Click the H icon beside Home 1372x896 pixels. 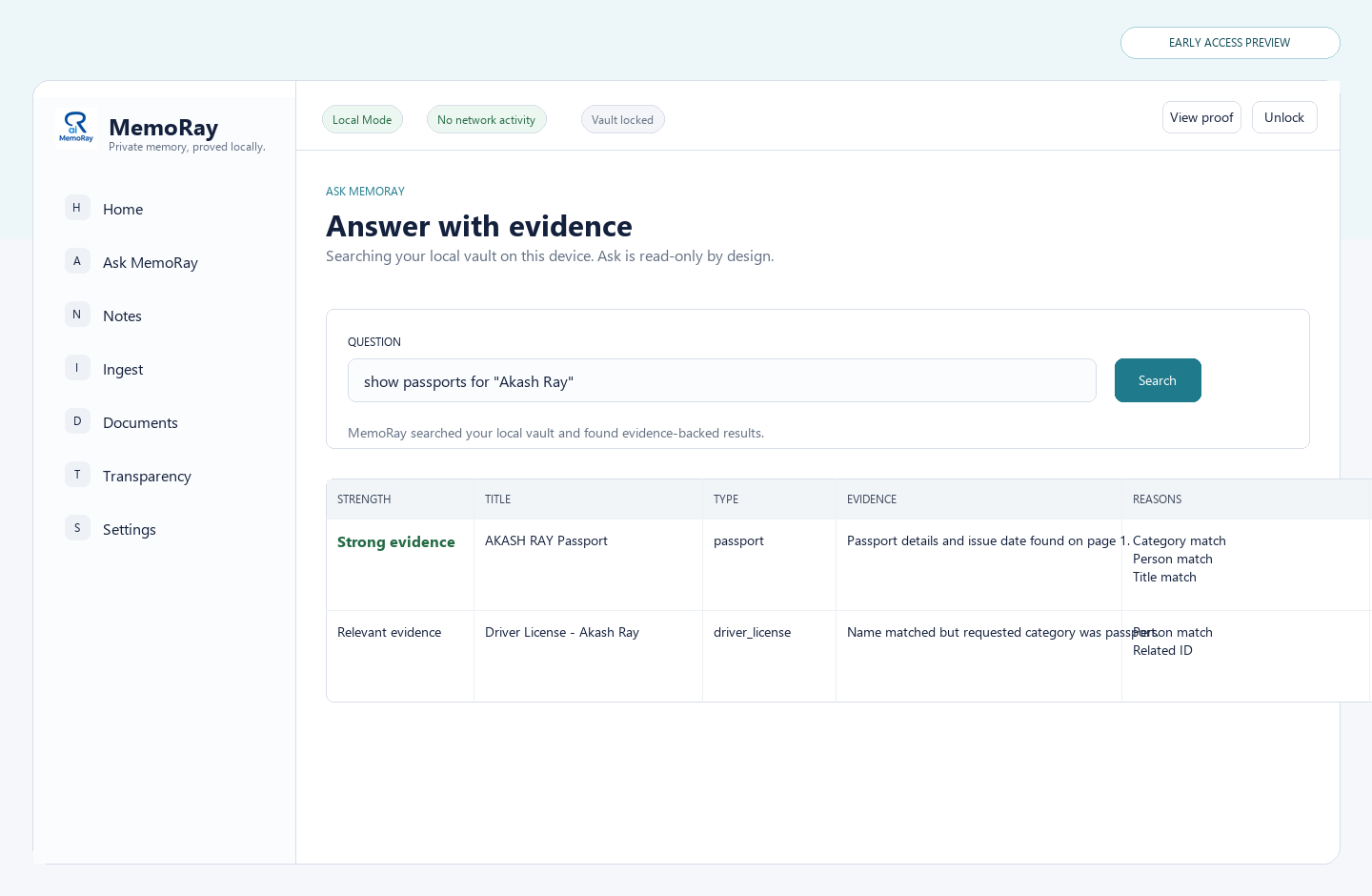[x=77, y=208]
